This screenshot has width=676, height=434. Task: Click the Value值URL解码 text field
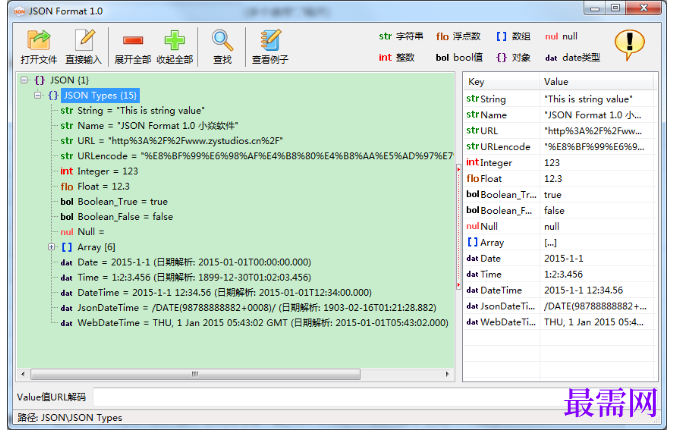328,397
